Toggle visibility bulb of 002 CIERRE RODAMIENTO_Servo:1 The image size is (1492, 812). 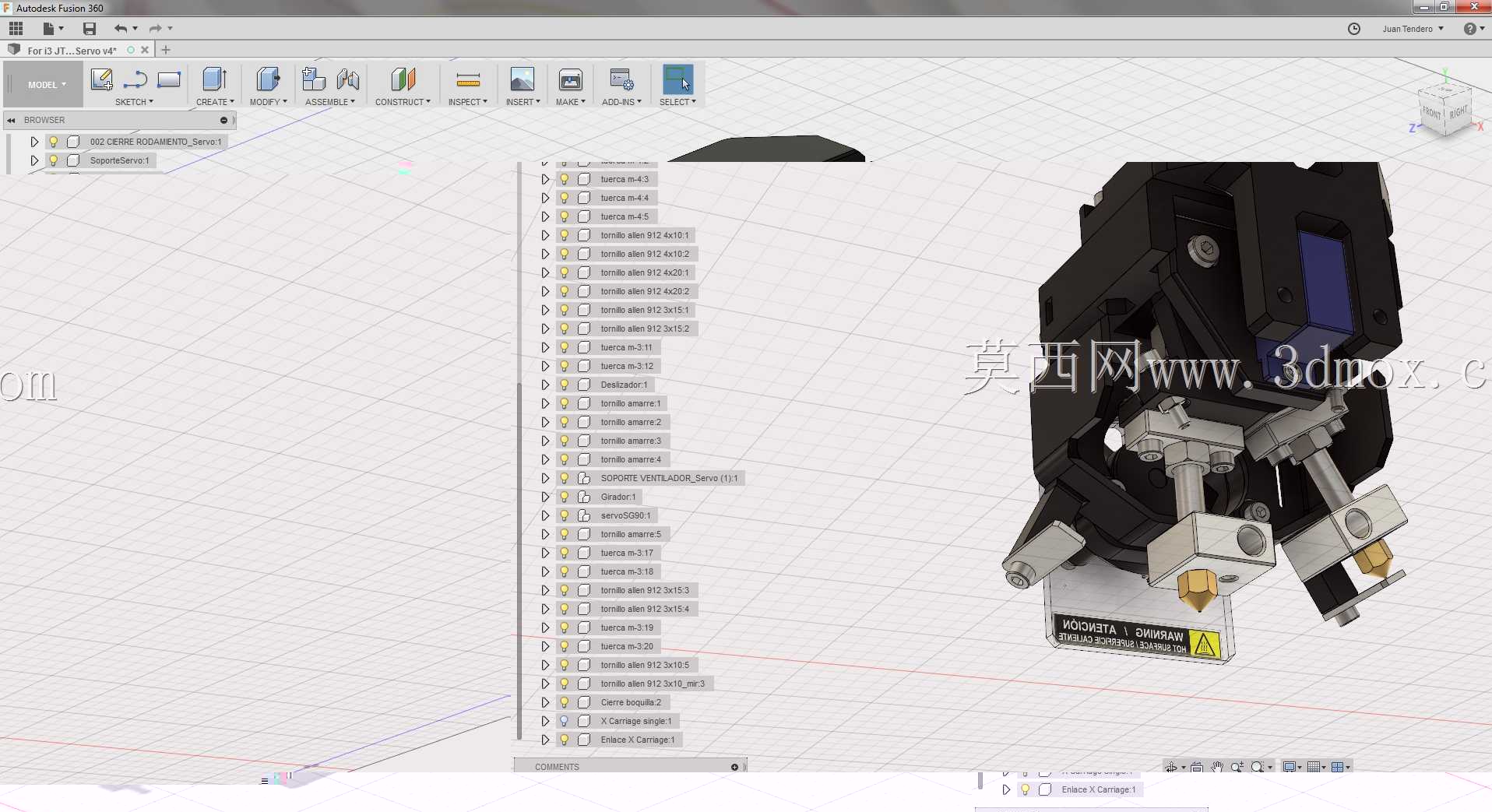pyautogui.click(x=54, y=142)
